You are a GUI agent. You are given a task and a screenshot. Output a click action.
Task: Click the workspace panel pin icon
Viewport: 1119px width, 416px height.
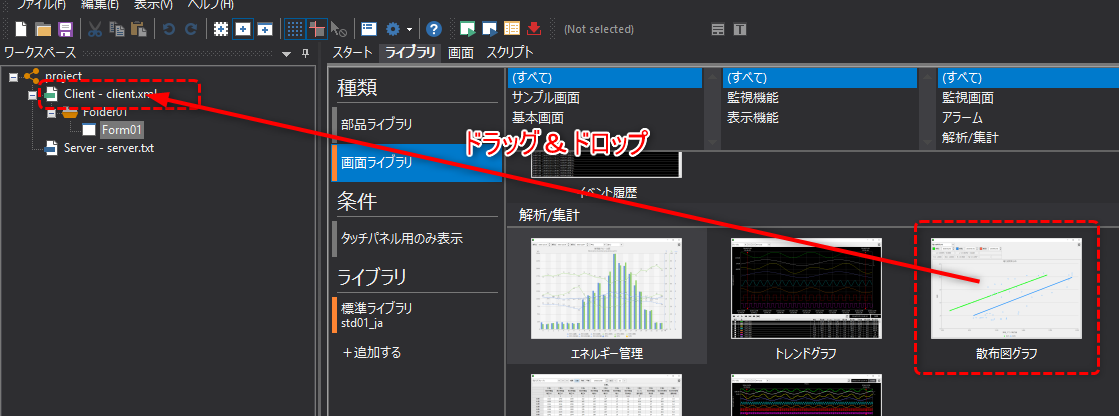tap(305, 54)
